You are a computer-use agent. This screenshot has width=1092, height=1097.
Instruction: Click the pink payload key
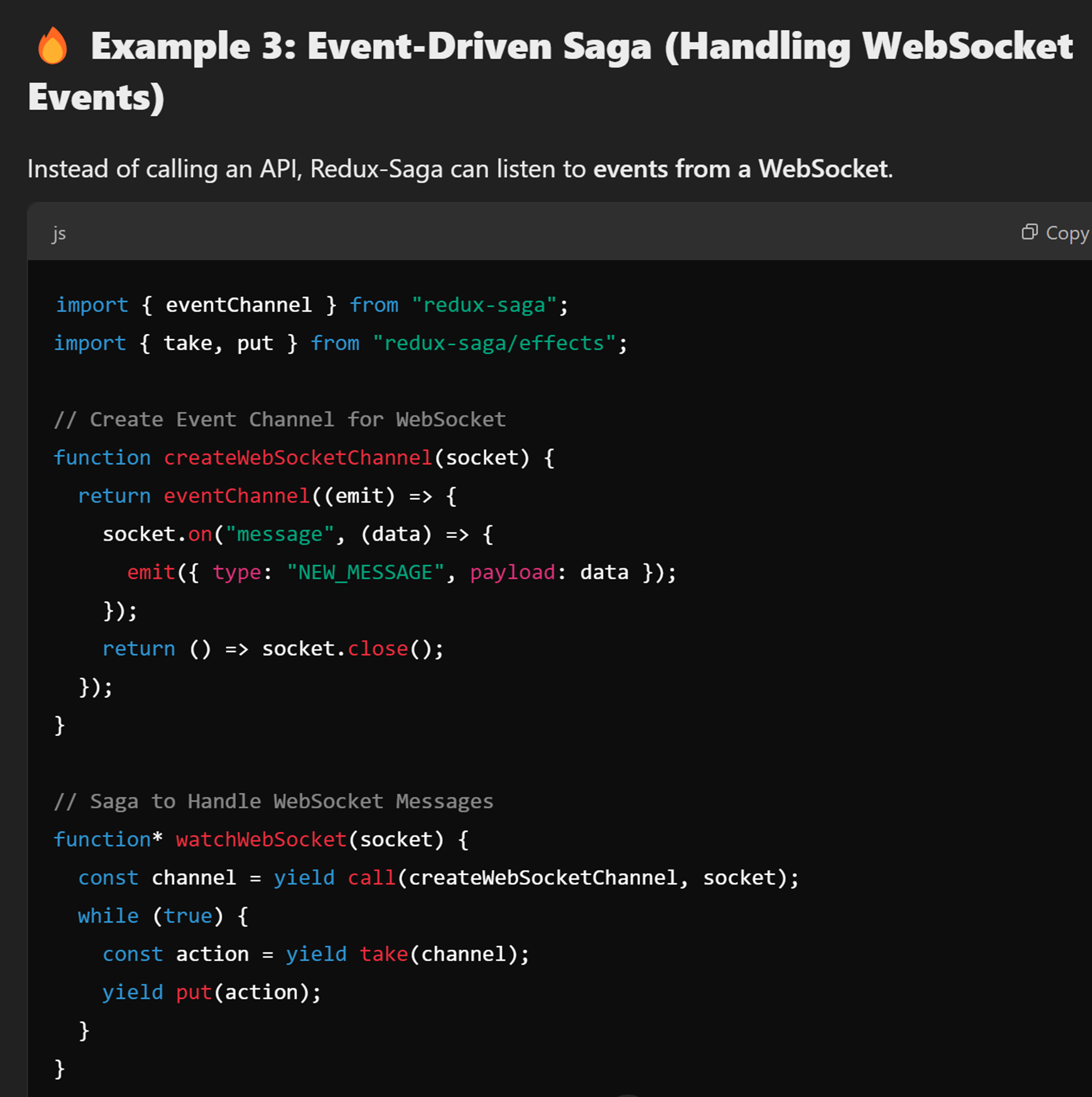click(x=513, y=573)
